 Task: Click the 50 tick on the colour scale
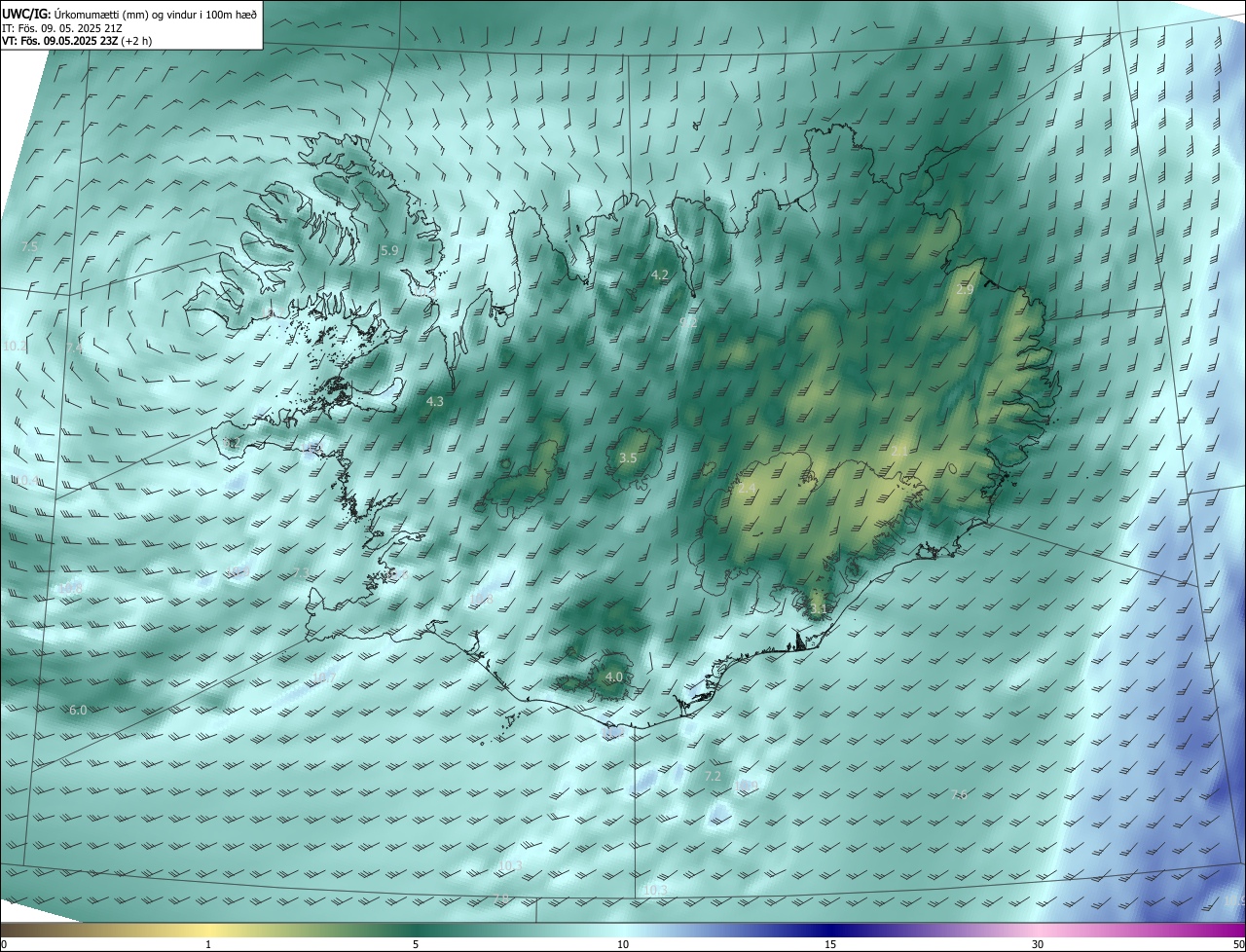(1238, 944)
